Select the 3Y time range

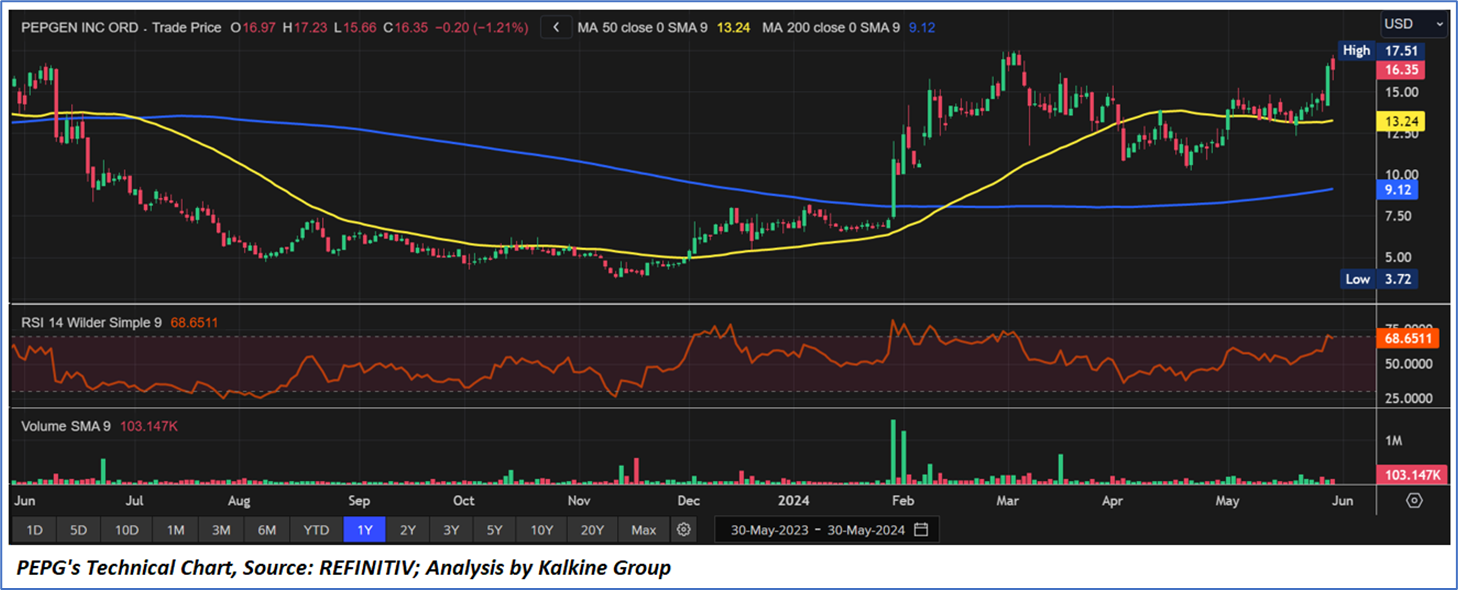(x=451, y=529)
